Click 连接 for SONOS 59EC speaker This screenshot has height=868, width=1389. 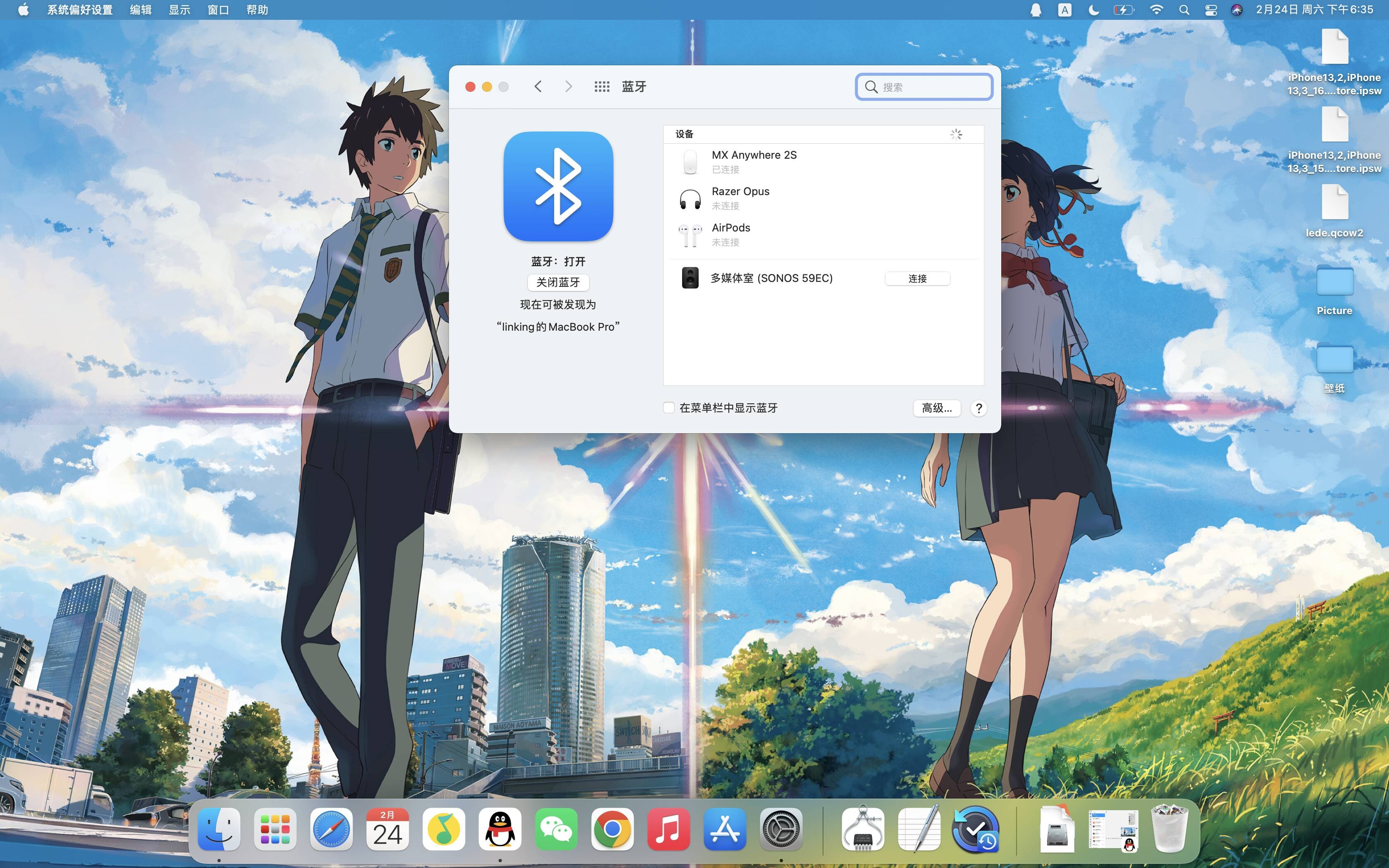pyautogui.click(x=917, y=279)
